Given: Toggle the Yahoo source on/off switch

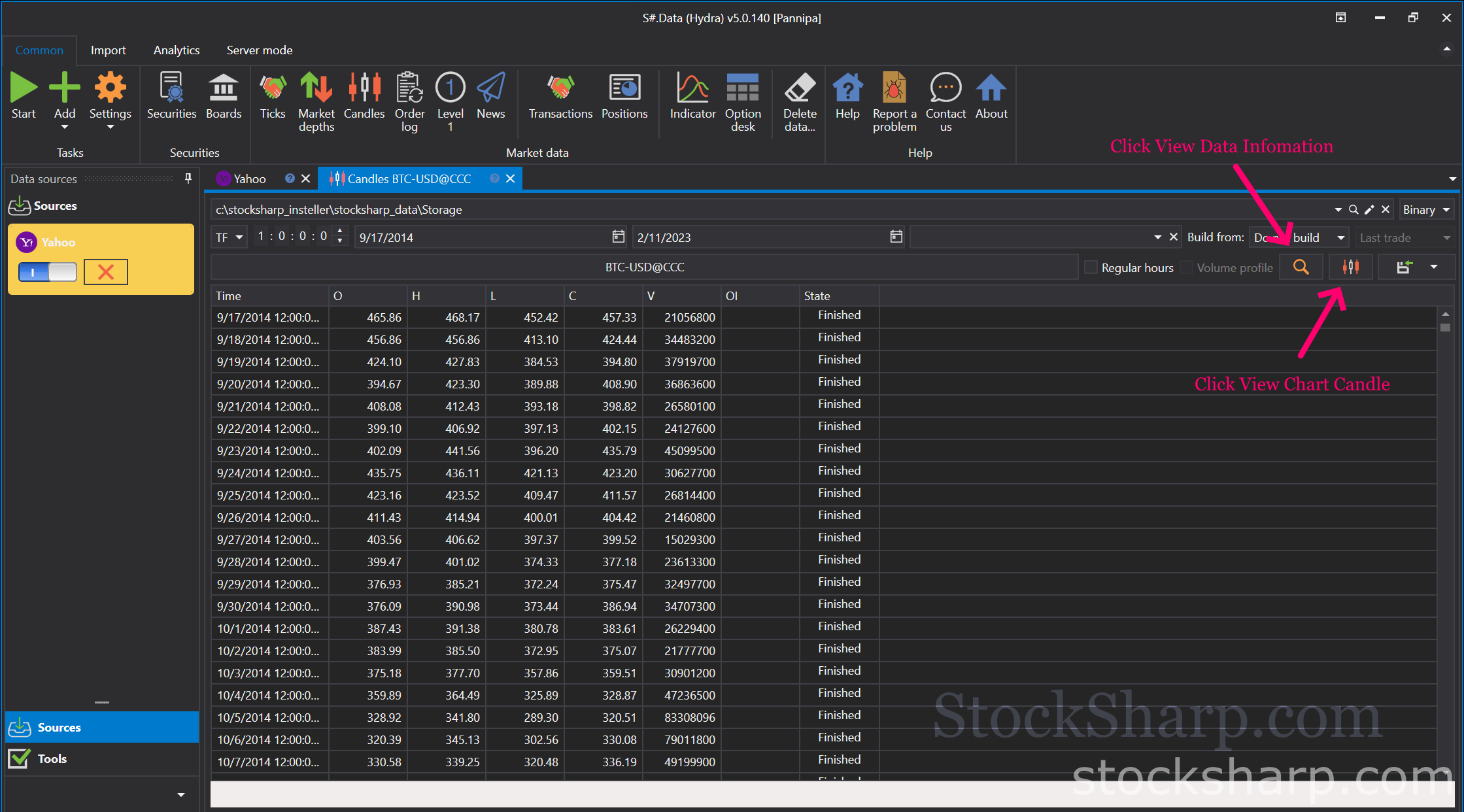Looking at the screenshot, I should [x=48, y=272].
